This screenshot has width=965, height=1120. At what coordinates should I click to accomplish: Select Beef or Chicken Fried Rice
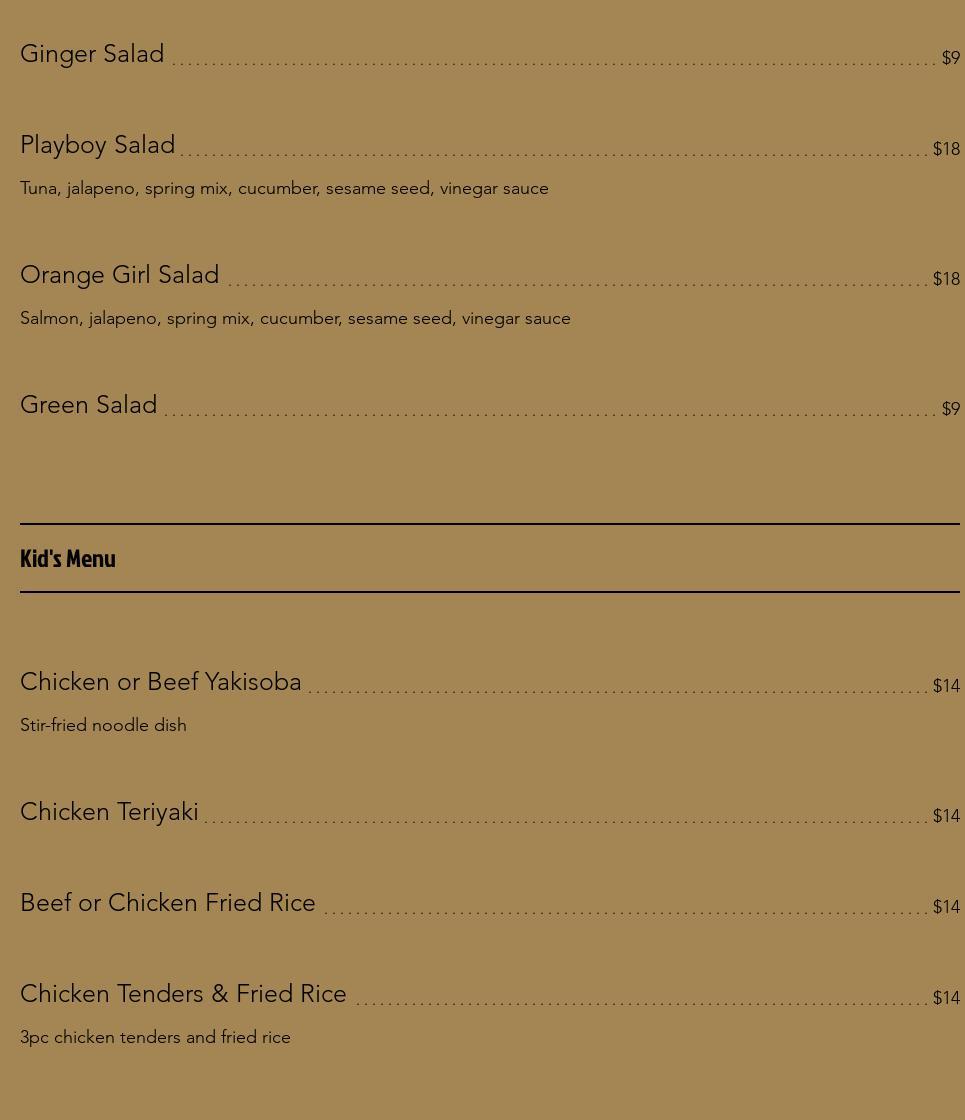(168, 903)
